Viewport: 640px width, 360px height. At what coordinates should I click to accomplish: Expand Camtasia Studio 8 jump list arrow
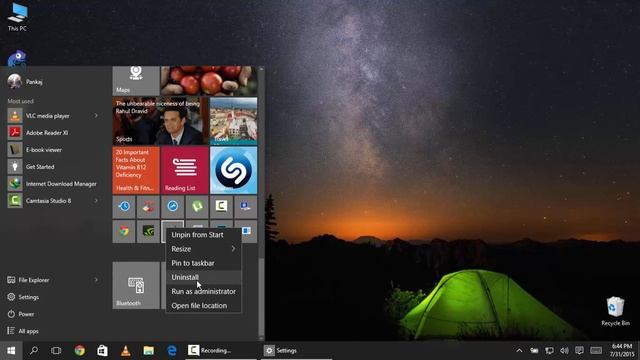96,201
